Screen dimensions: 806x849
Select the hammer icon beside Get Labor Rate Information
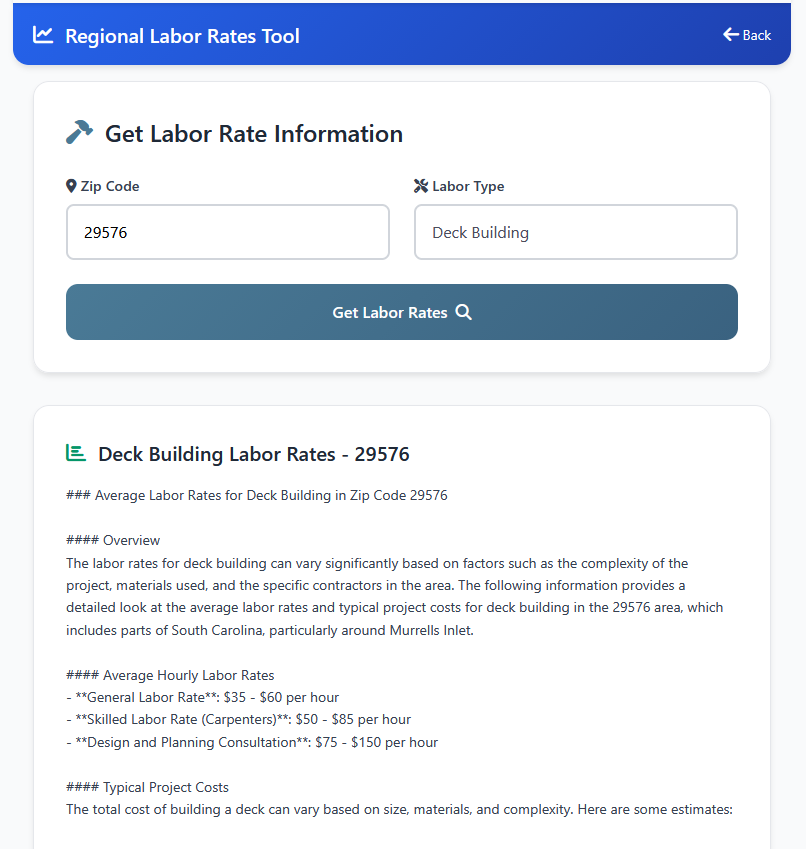pos(79,131)
